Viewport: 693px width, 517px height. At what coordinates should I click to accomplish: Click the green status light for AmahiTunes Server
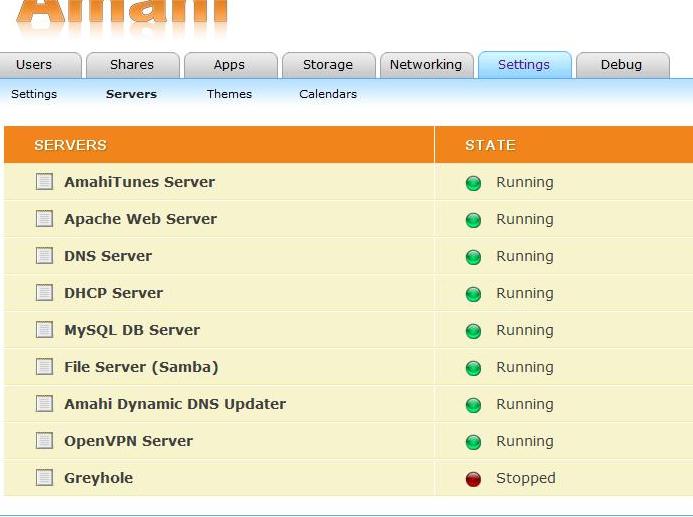coord(473,183)
